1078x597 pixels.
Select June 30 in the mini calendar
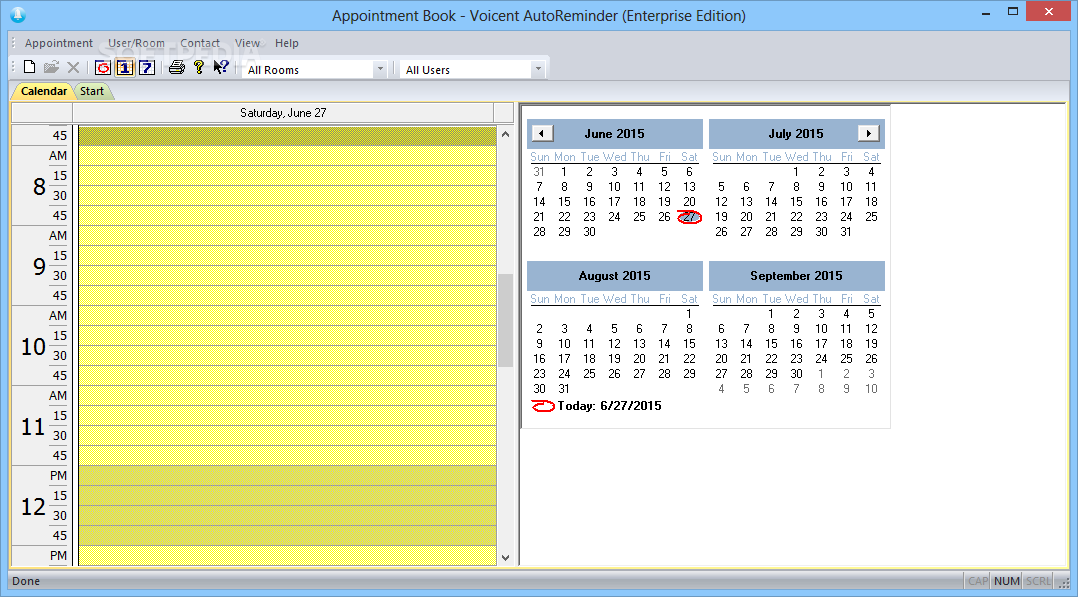click(589, 232)
